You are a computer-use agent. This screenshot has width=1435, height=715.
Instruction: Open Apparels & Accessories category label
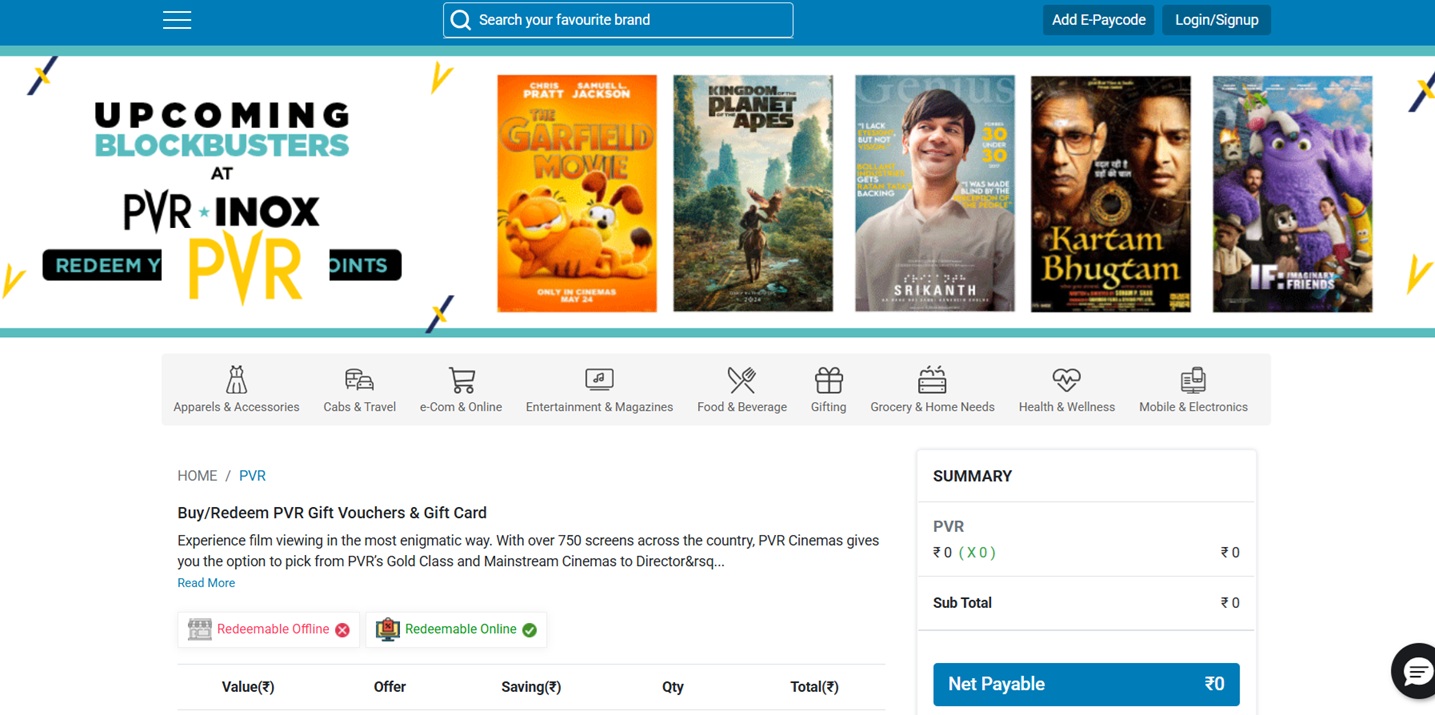(236, 407)
